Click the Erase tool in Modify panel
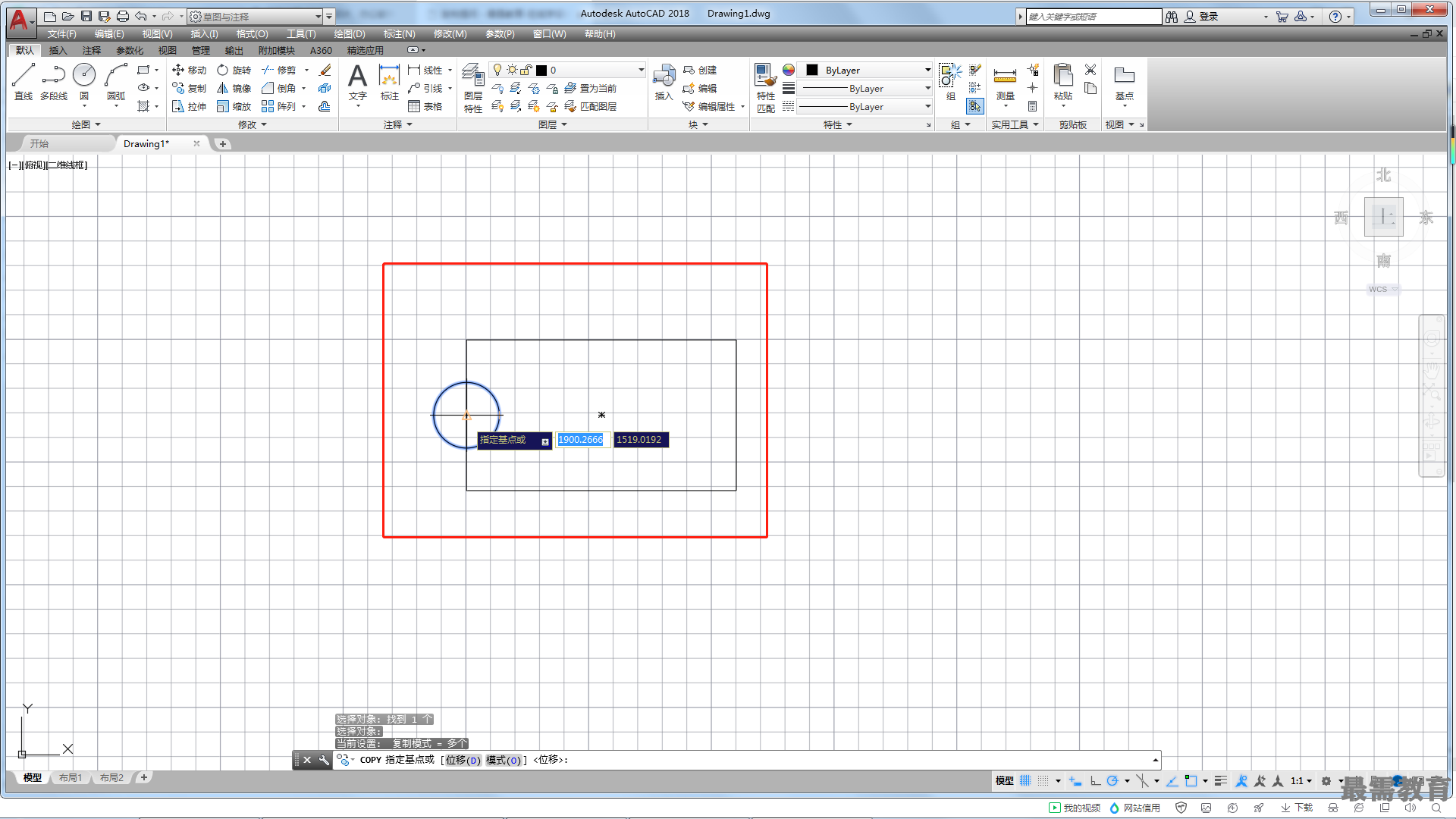The image size is (1456, 819). [325, 70]
